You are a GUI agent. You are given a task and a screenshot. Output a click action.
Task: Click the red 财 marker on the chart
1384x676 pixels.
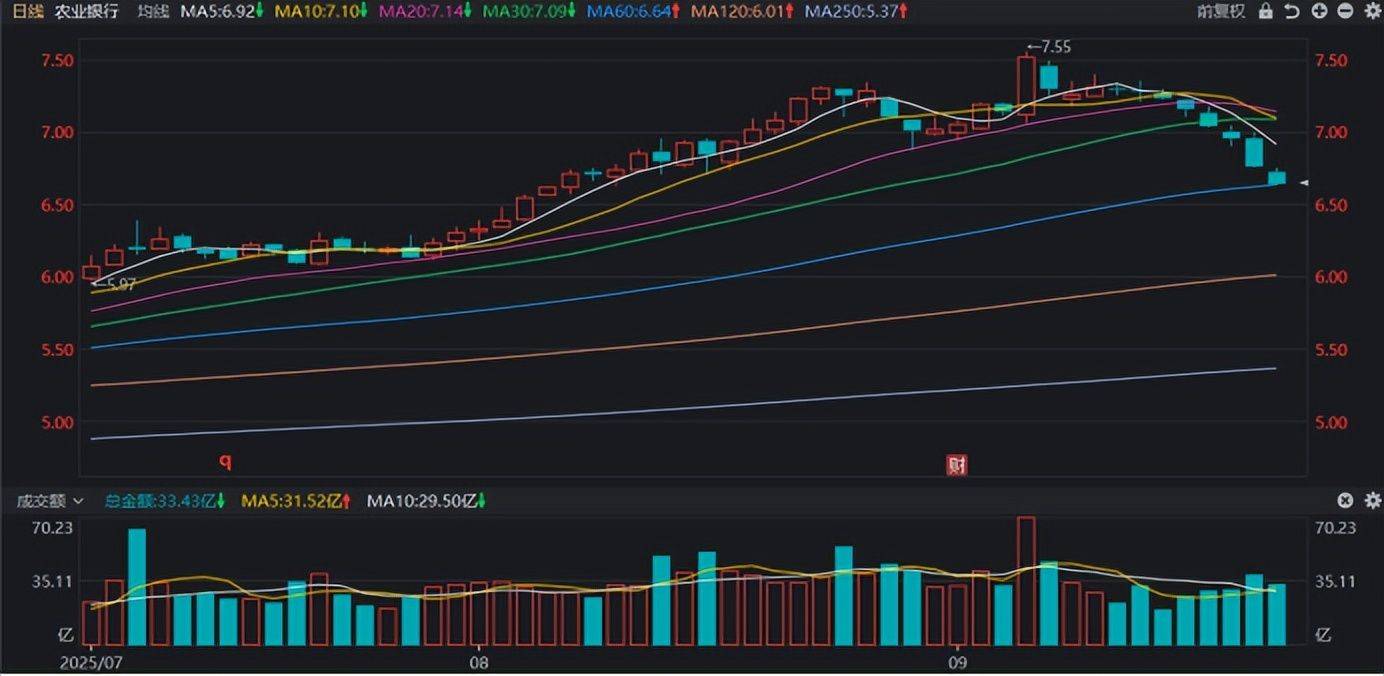click(x=957, y=464)
